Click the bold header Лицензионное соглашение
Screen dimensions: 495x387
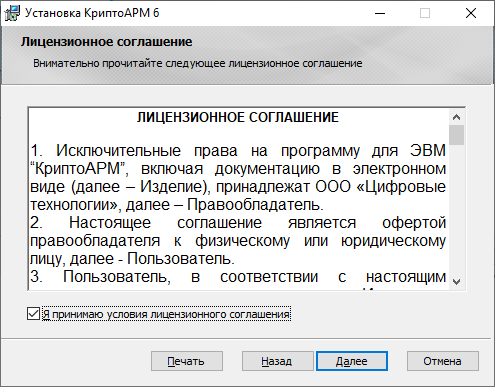click(107, 42)
